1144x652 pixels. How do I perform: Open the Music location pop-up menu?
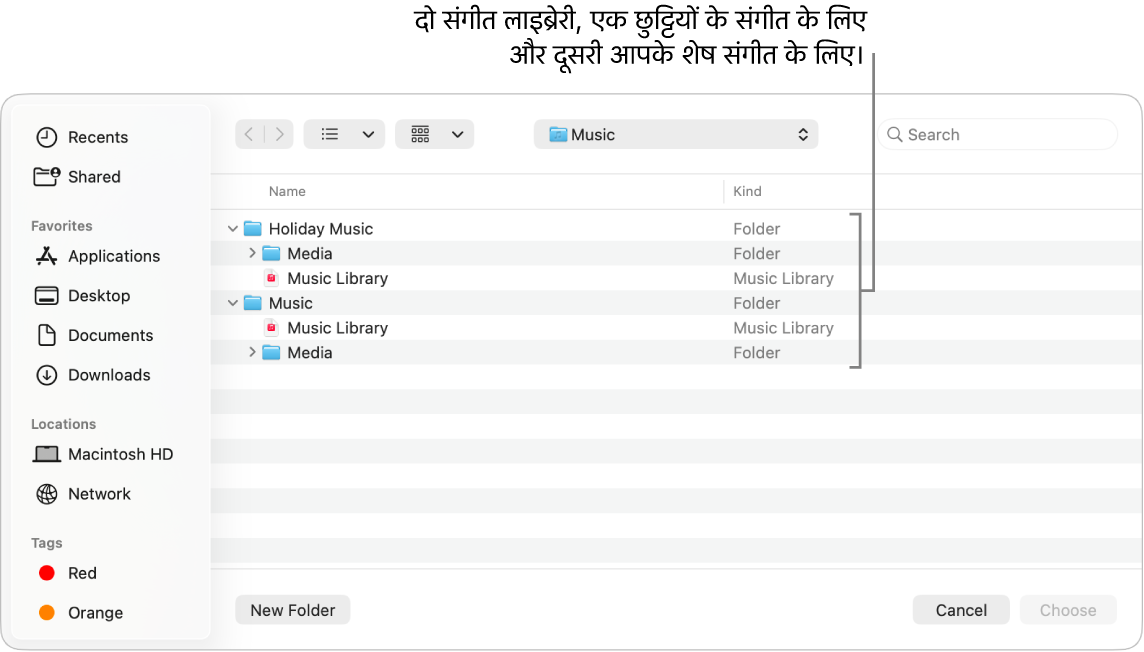point(676,134)
